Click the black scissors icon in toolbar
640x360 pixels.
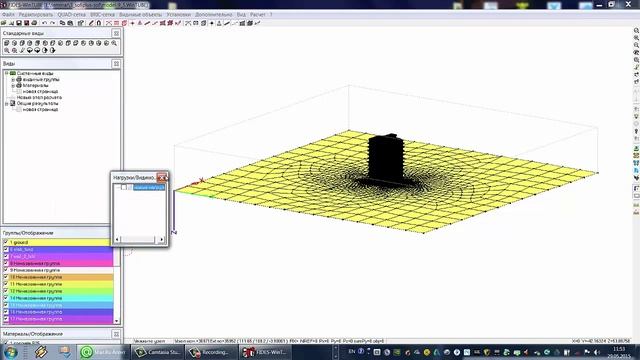[188, 23]
